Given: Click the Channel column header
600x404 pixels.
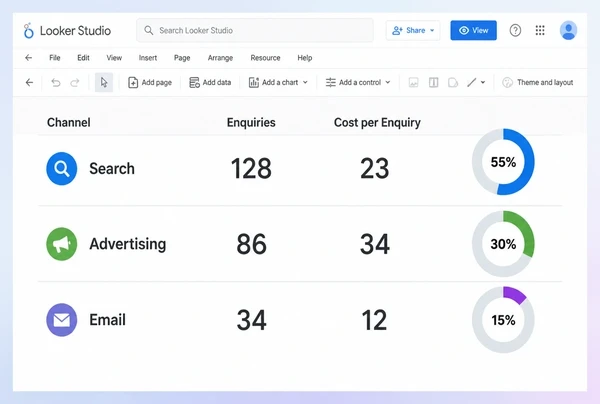Looking at the screenshot, I should 69,122.
